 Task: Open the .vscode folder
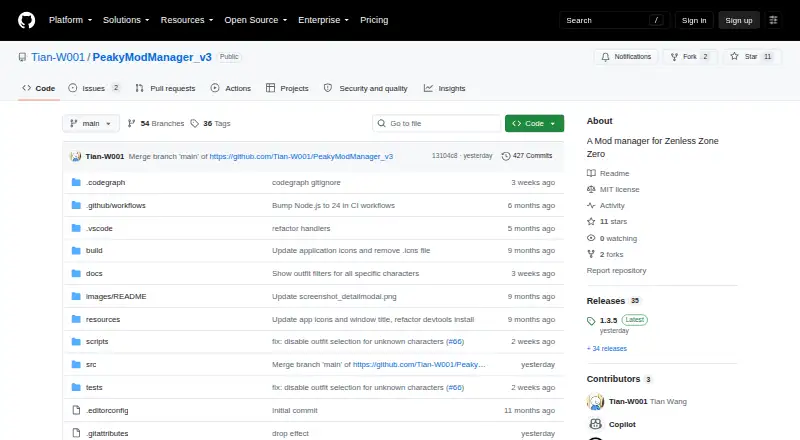click(99, 228)
